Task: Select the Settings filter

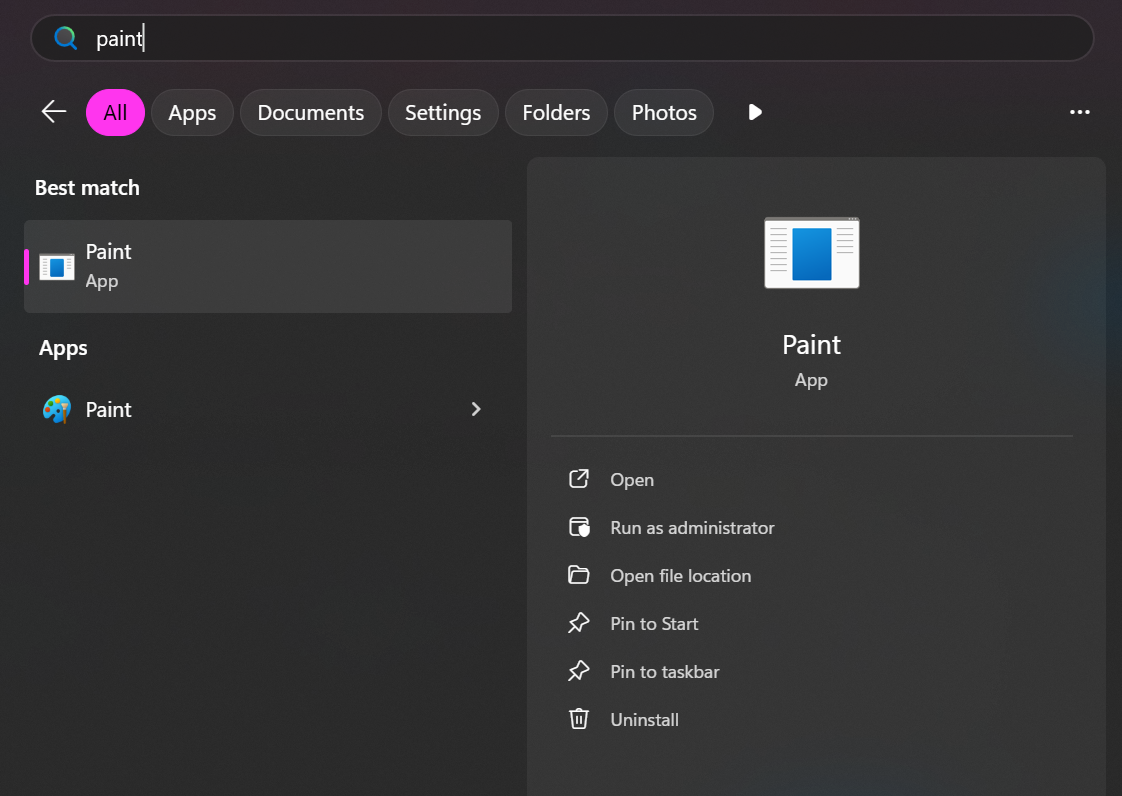Action: coord(443,112)
